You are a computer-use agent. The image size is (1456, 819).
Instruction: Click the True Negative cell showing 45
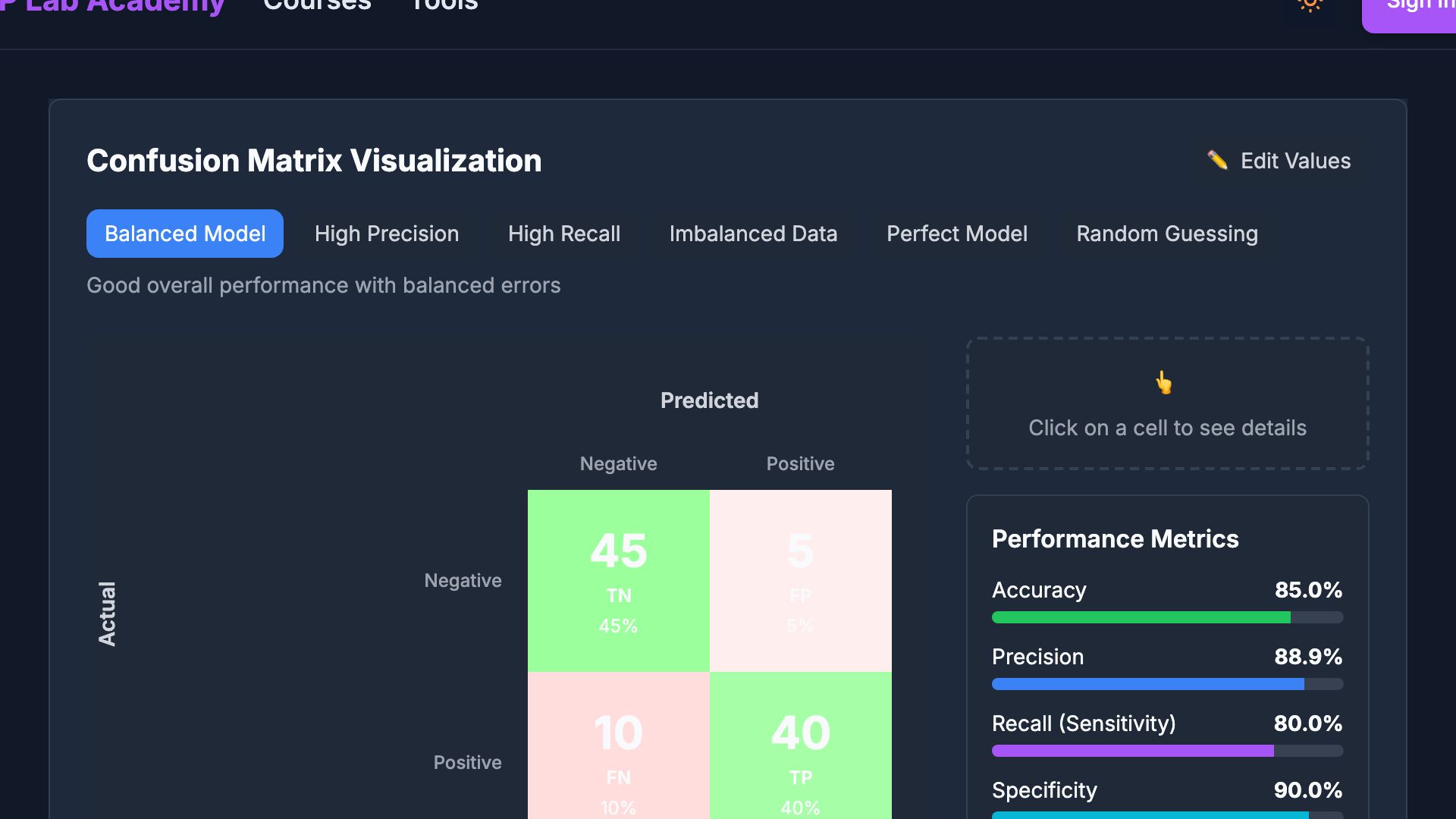tap(619, 581)
